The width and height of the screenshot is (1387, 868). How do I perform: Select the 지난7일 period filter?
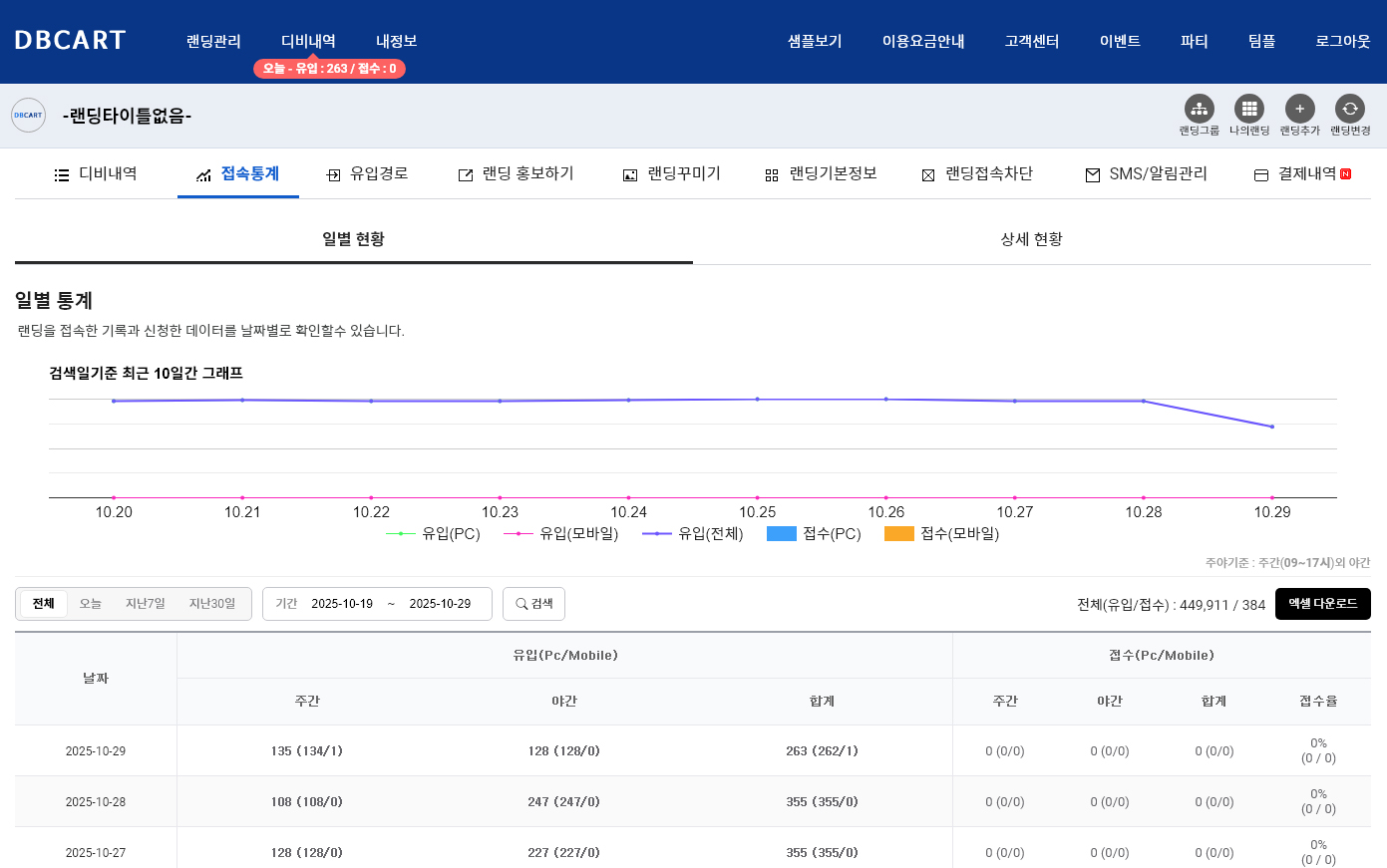click(x=146, y=604)
